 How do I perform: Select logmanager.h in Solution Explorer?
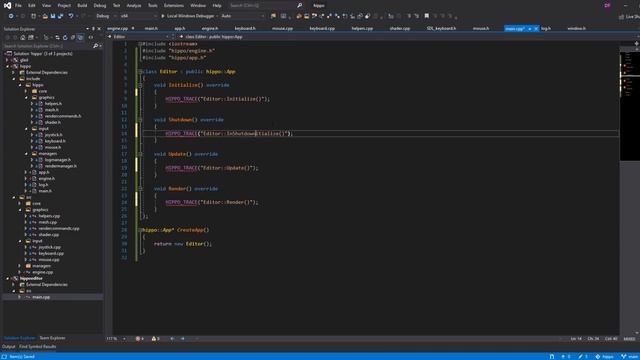[x=58, y=160]
